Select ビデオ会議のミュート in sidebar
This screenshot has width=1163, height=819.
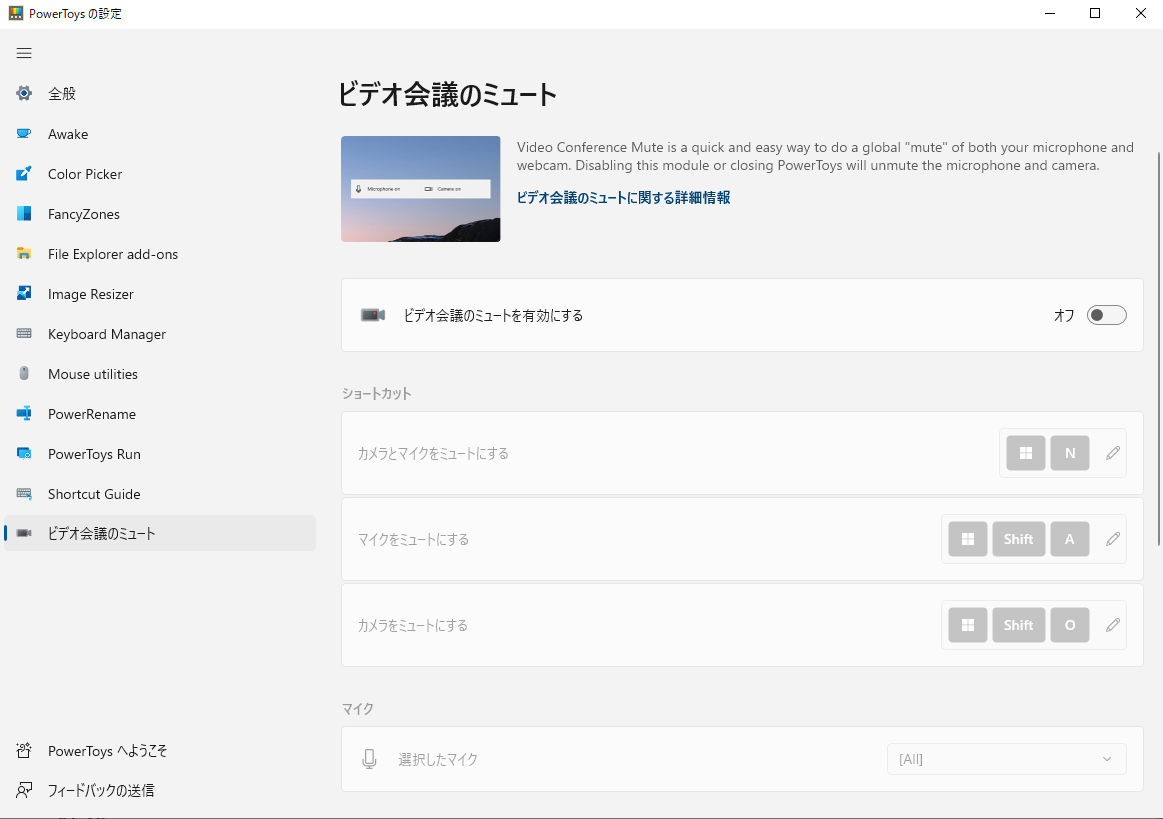159,533
